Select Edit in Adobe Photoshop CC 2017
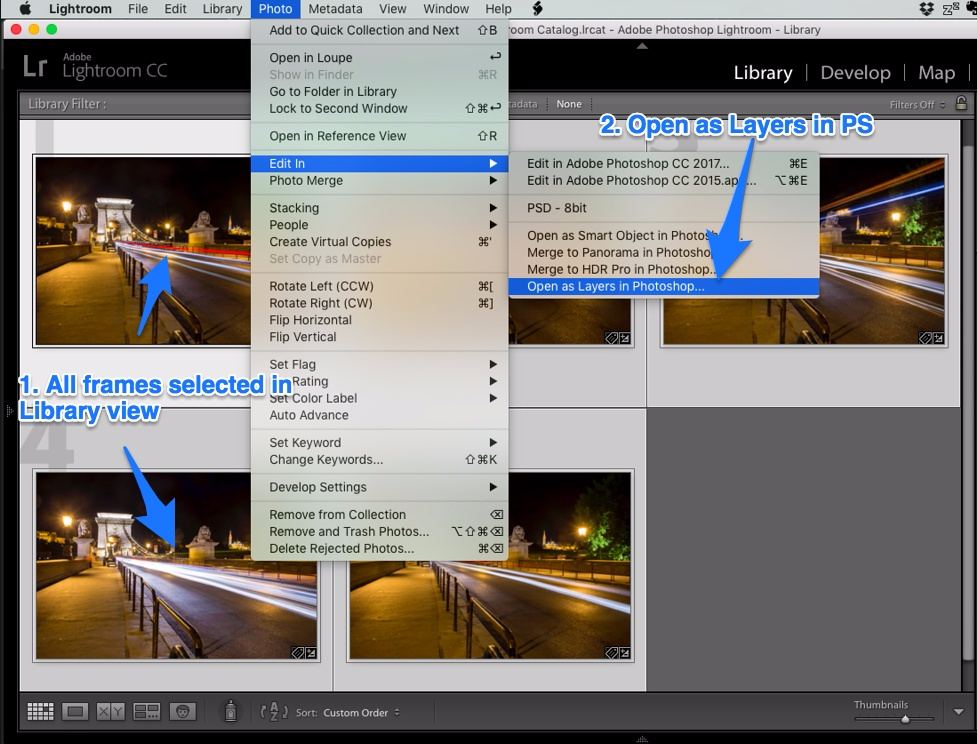Image resolution: width=977 pixels, height=744 pixels. pos(664,164)
